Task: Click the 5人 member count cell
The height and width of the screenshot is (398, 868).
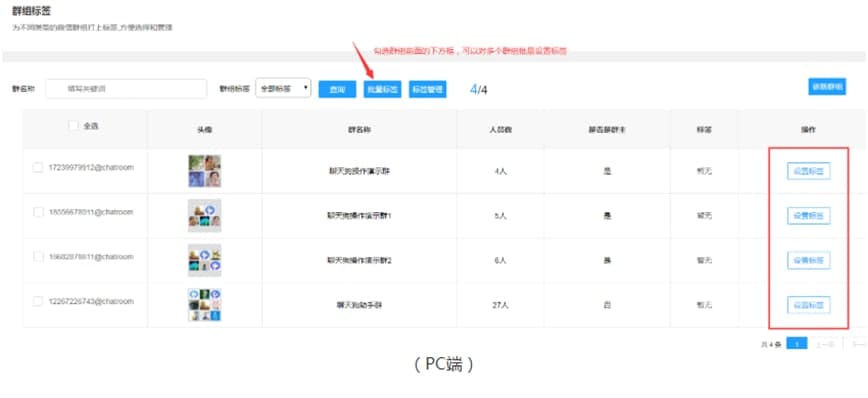Action: pyautogui.click(x=500, y=215)
